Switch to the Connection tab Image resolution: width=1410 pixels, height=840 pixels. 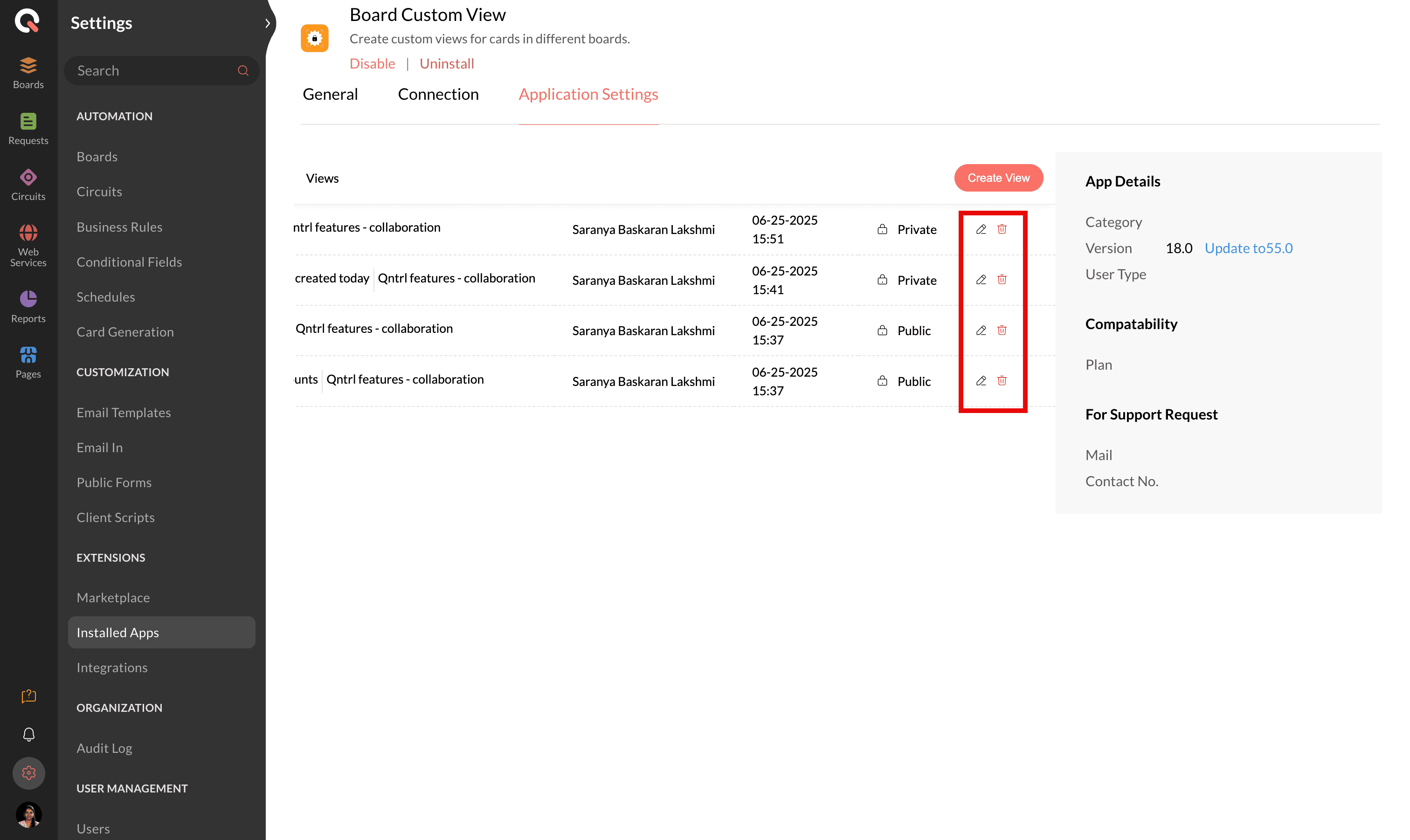pos(438,94)
